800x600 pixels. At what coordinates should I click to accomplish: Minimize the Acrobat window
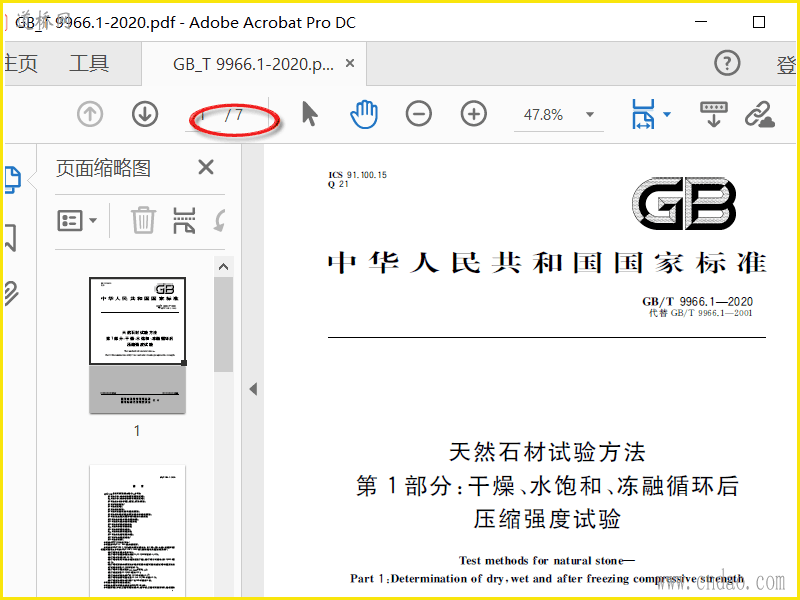701,22
